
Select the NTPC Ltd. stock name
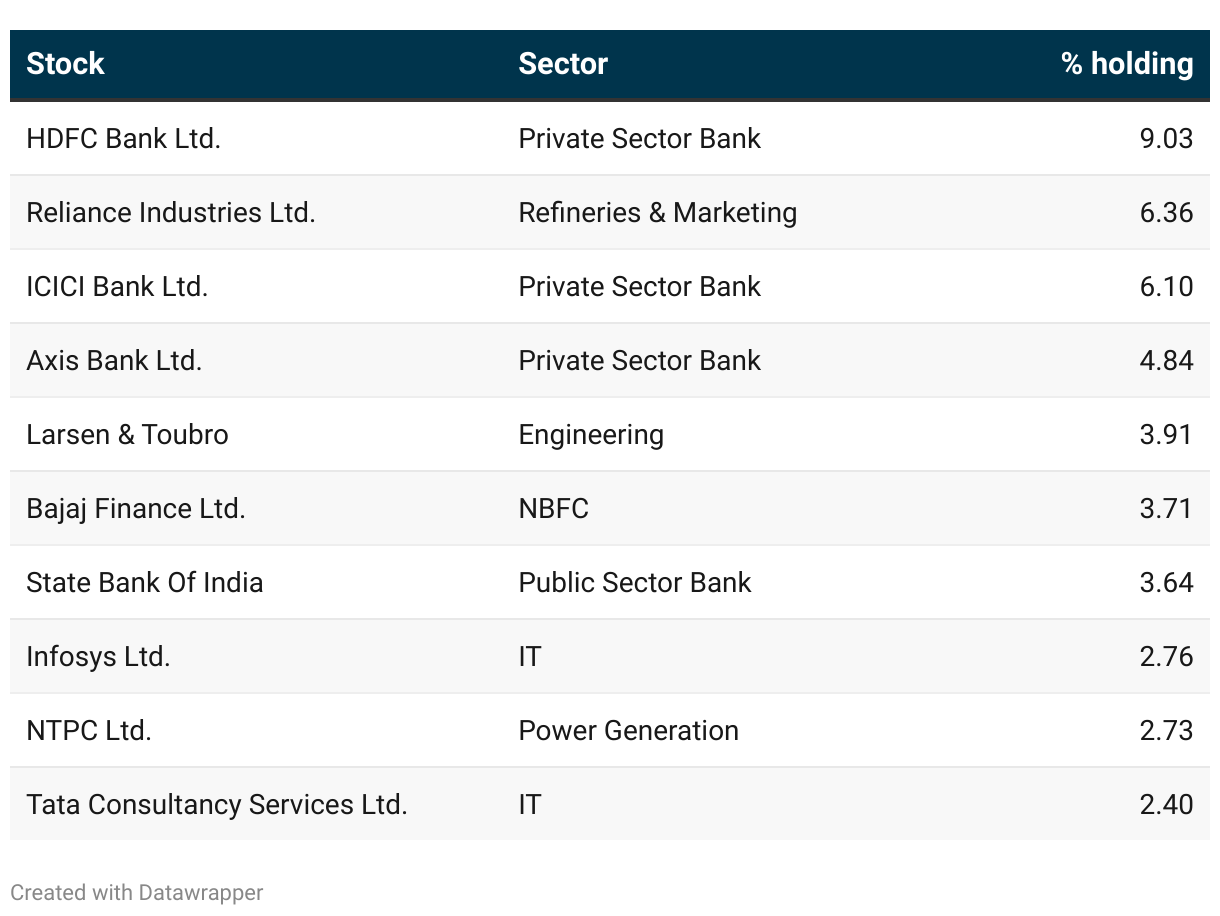89,730
